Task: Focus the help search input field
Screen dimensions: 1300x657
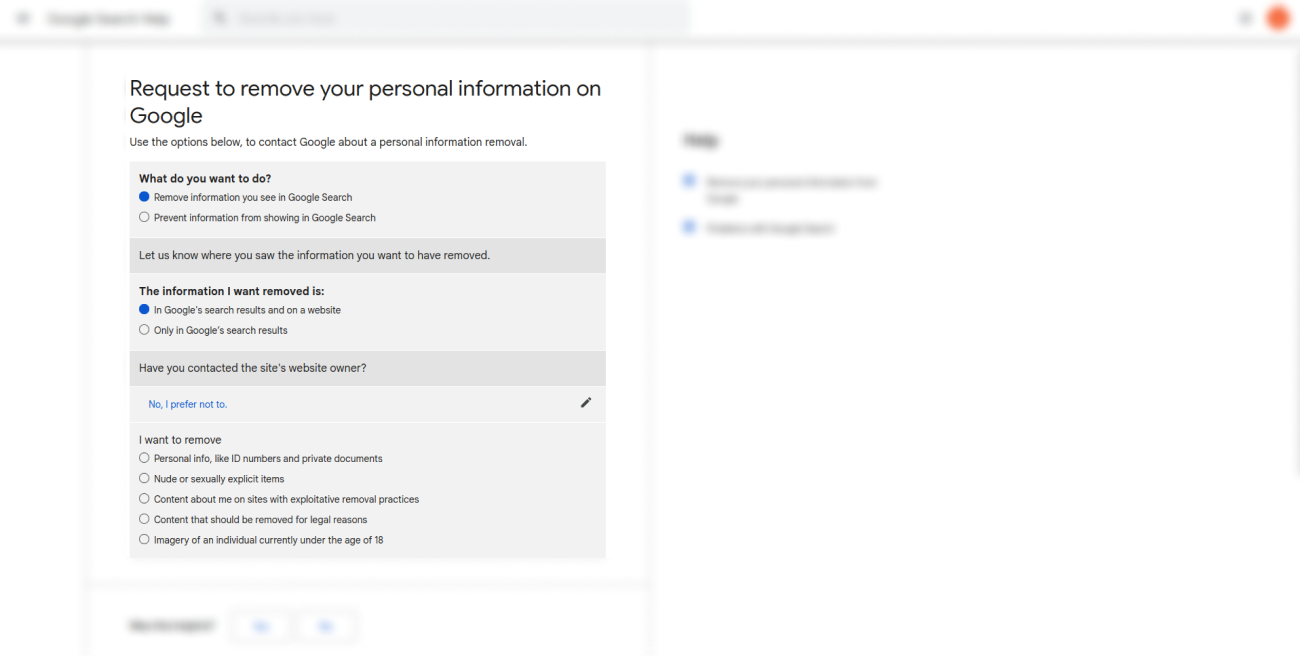Action: coord(450,19)
